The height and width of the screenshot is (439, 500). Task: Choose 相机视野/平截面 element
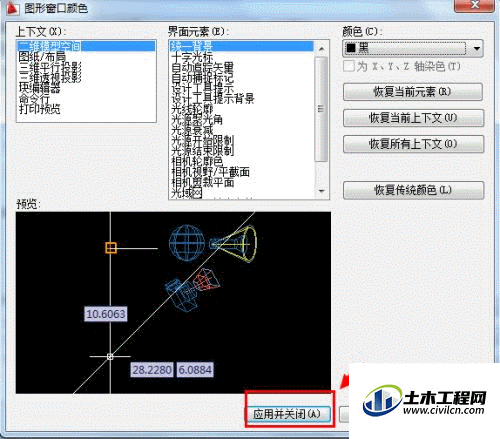(210, 172)
